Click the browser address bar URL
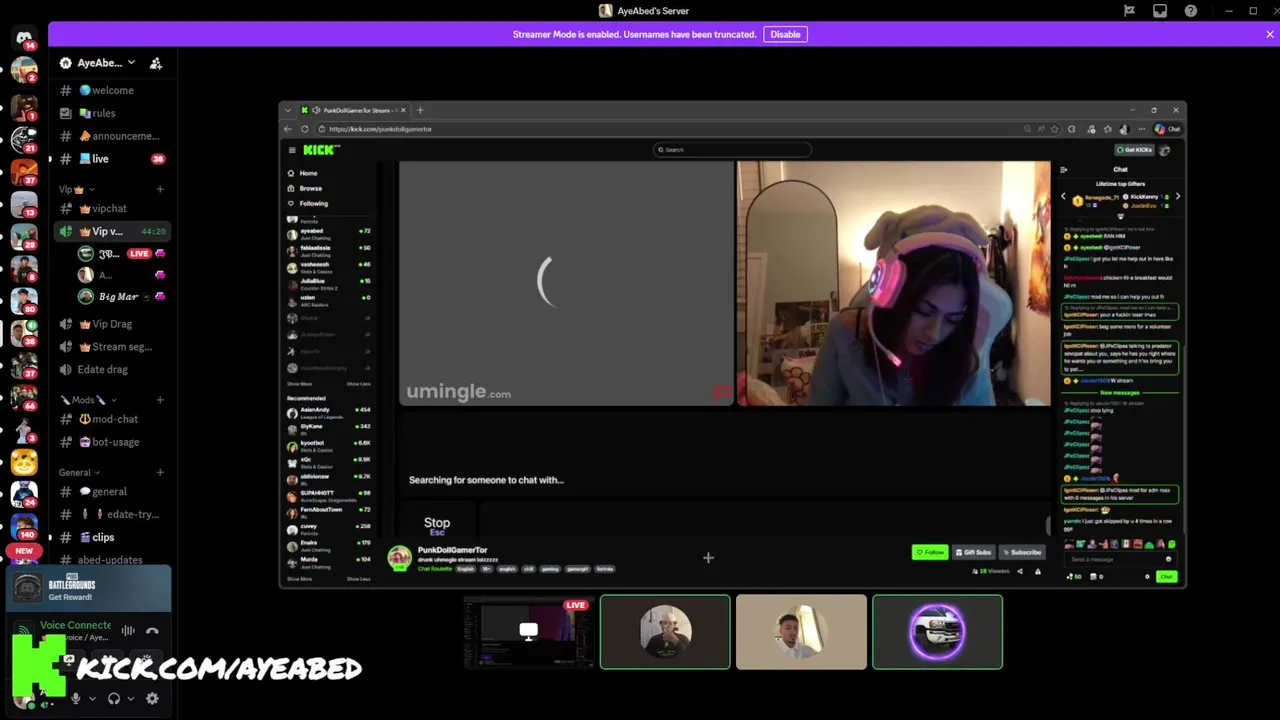This screenshot has height=720, width=1280. pyautogui.click(x=380, y=129)
